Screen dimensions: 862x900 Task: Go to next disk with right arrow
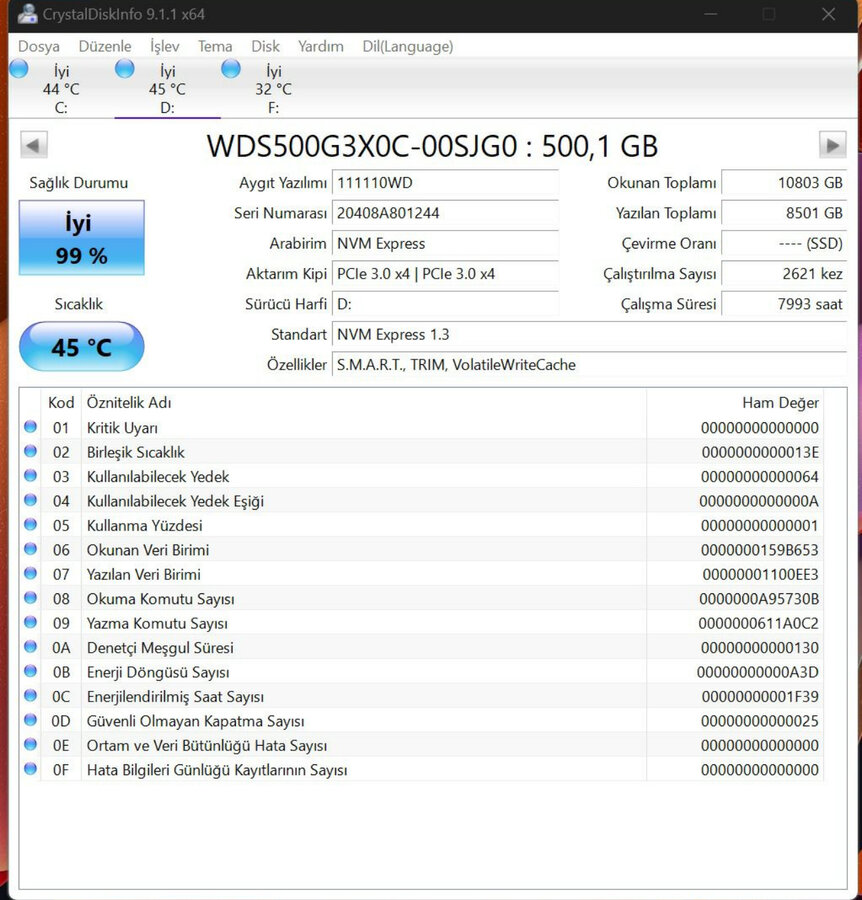pyautogui.click(x=832, y=145)
